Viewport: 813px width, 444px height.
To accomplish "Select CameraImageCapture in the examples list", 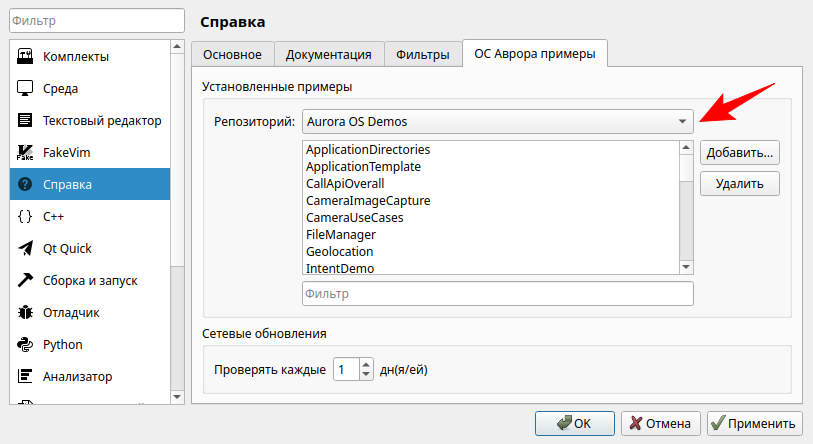I will 368,200.
